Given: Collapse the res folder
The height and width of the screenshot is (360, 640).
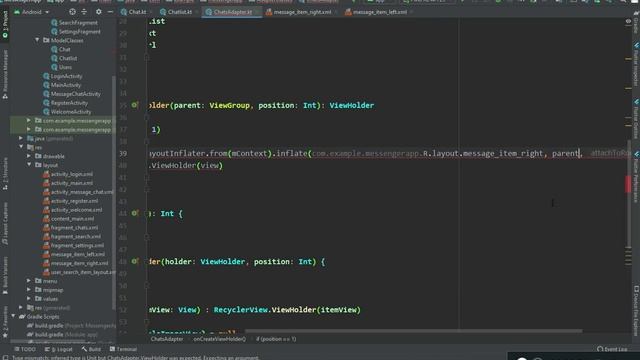Looking at the screenshot, I should 21,147.
